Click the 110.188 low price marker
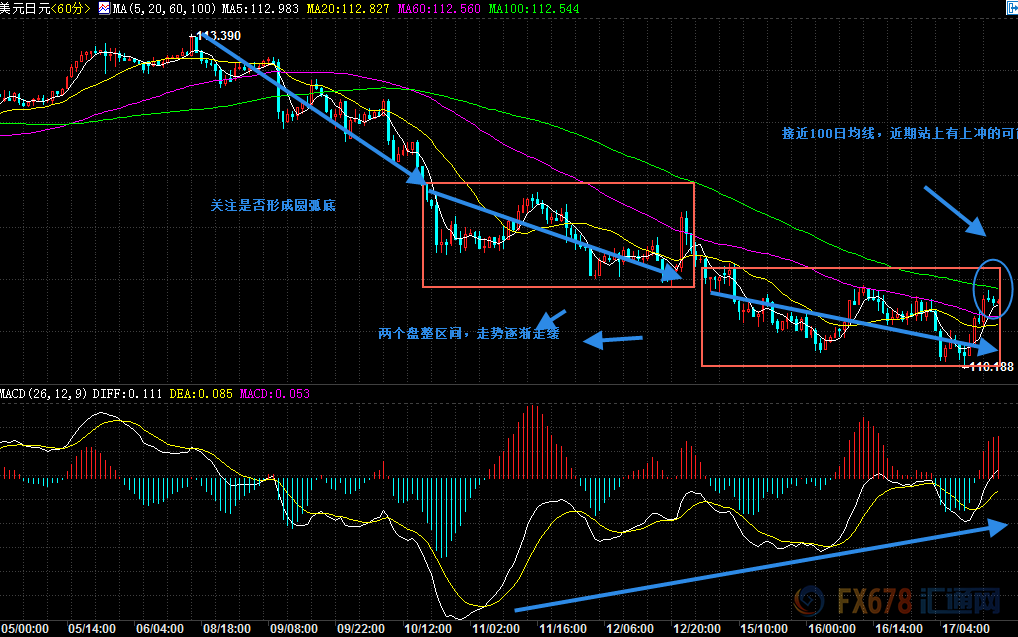 pyautogui.click(x=988, y=367)
